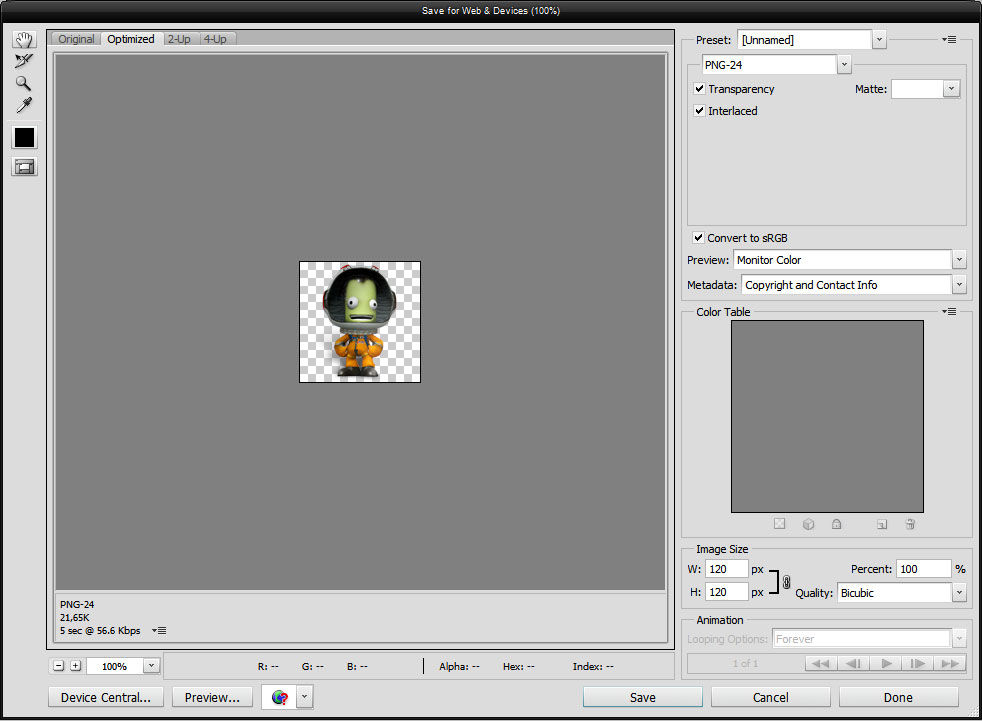Screen dimensions: 982x721
Task: Open the PNG-24 file format dropdown
Action: (x=844, y=65)
